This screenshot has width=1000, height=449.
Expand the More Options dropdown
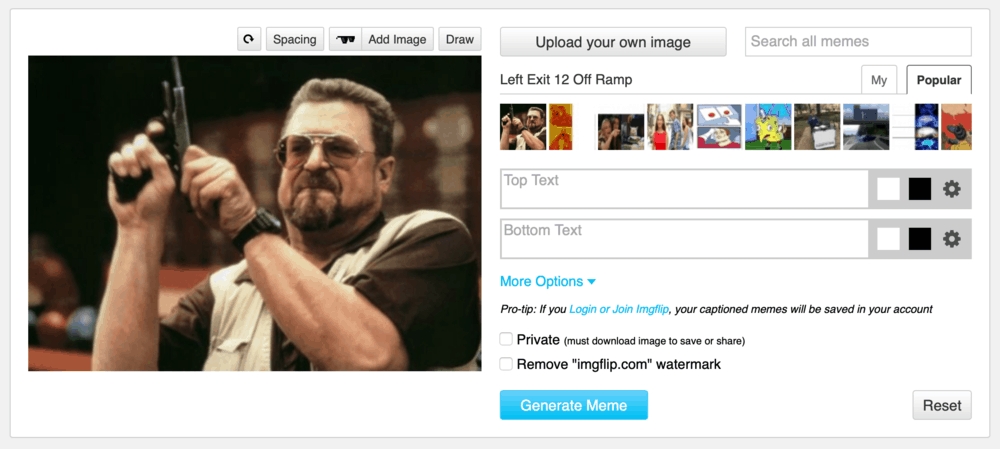548,282
